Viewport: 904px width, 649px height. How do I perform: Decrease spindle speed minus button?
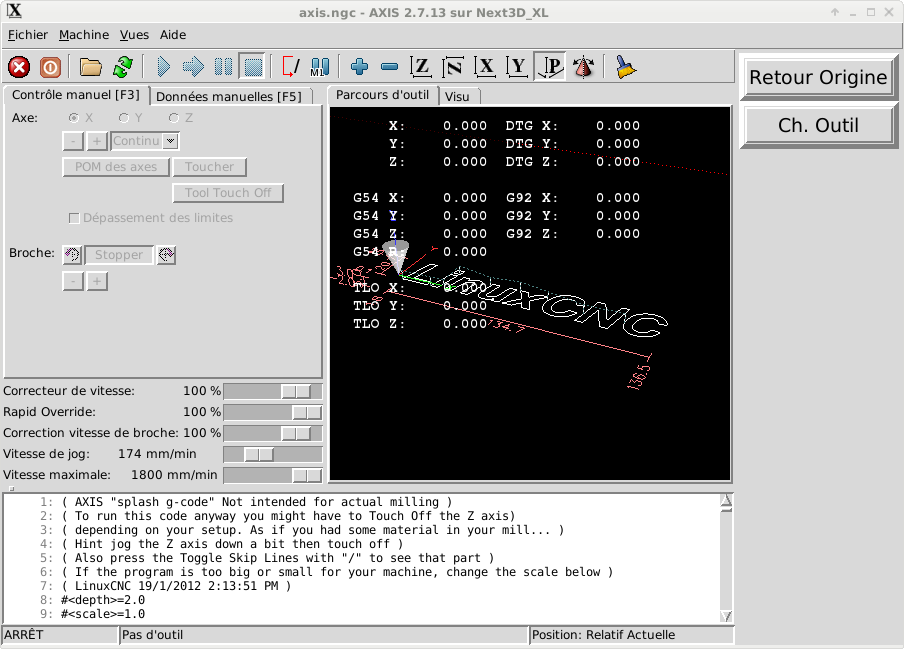pos(73,281)
